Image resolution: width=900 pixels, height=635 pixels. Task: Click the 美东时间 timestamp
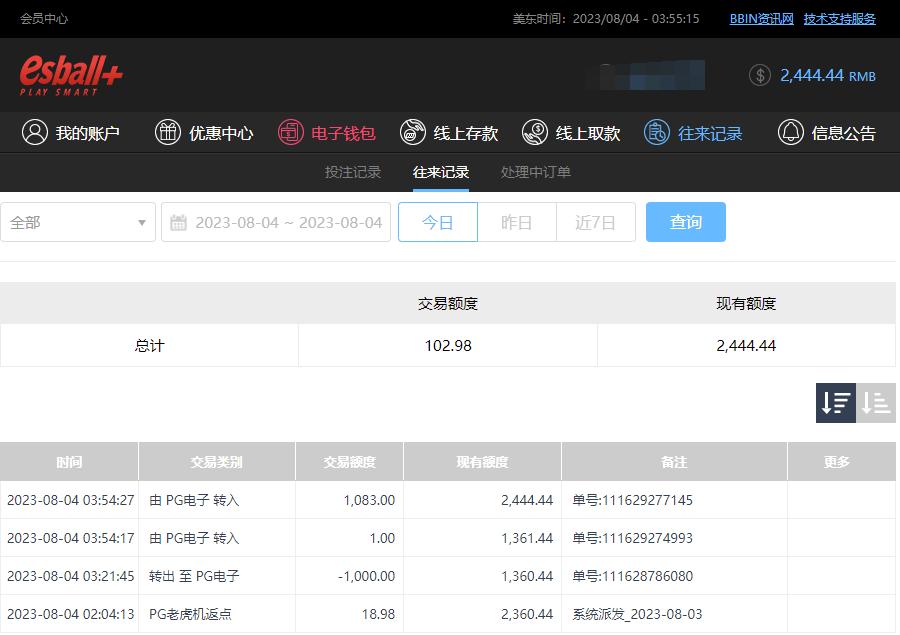(x=606, y=19)
